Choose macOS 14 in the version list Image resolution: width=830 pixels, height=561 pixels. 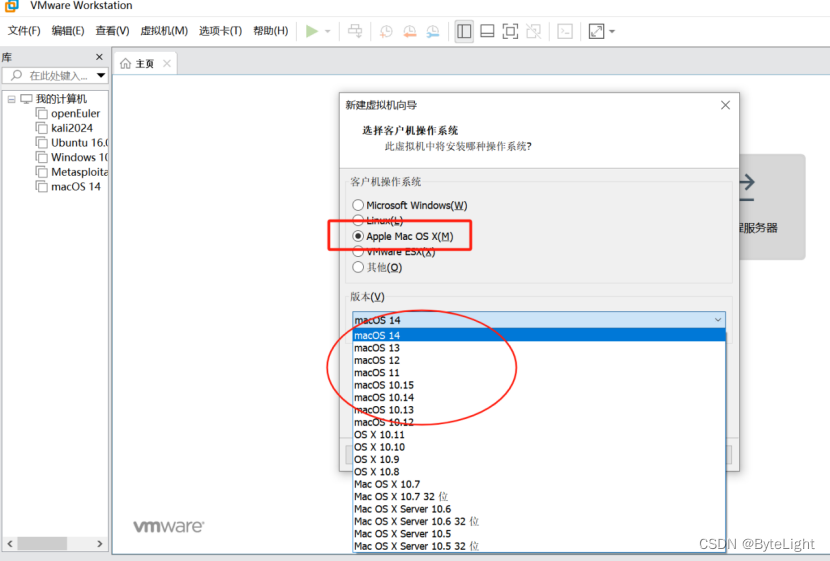539,336
